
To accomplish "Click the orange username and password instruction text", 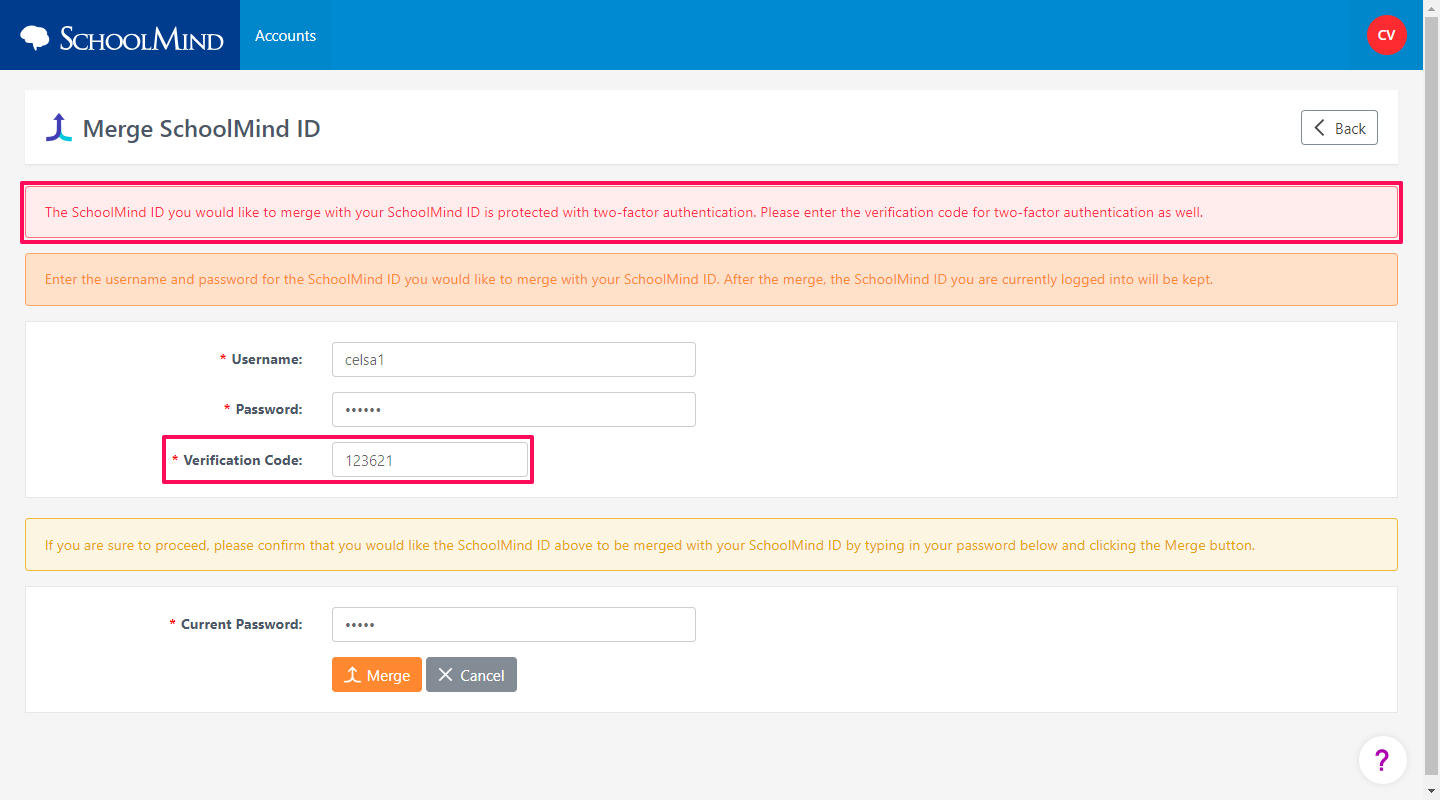I will tap(628, 279).
